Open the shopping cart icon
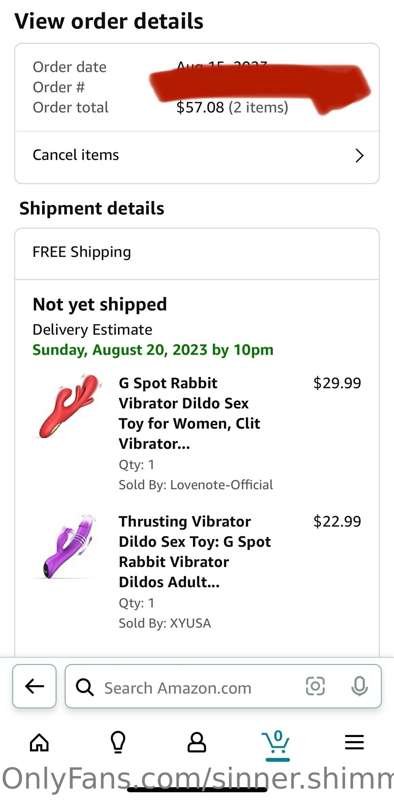Screen dimensions: 394x800 click(276, 742)
